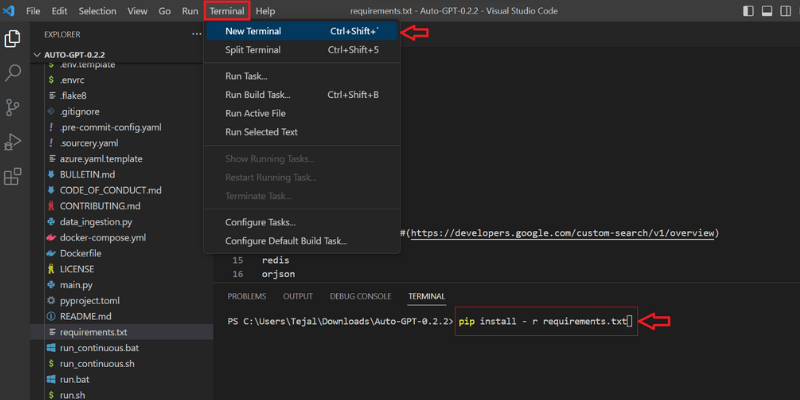This screenshot has width=800, height=400.
Task: Open the View menu
Action: [x=137, y=11]
